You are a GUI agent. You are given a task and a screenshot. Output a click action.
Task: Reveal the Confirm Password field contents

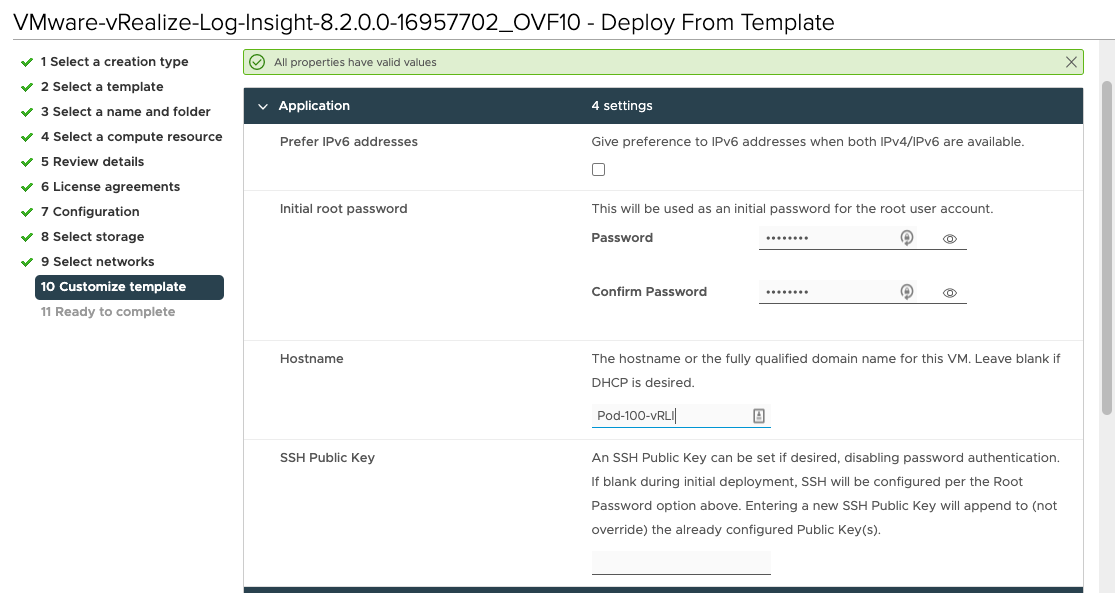[x=950, y=293]
